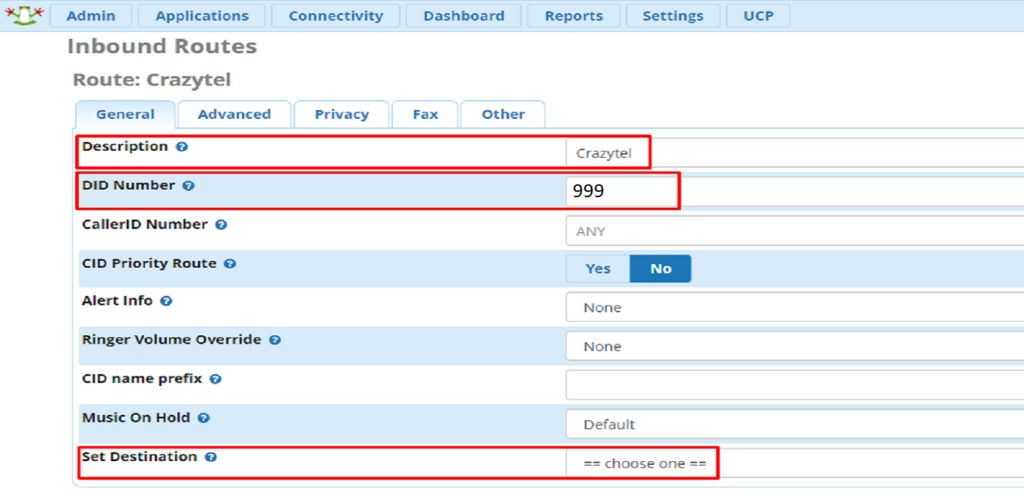The image size is (1024, 493).
Task: Switch to the Privacy tab
Action: (x=341, y=114)
